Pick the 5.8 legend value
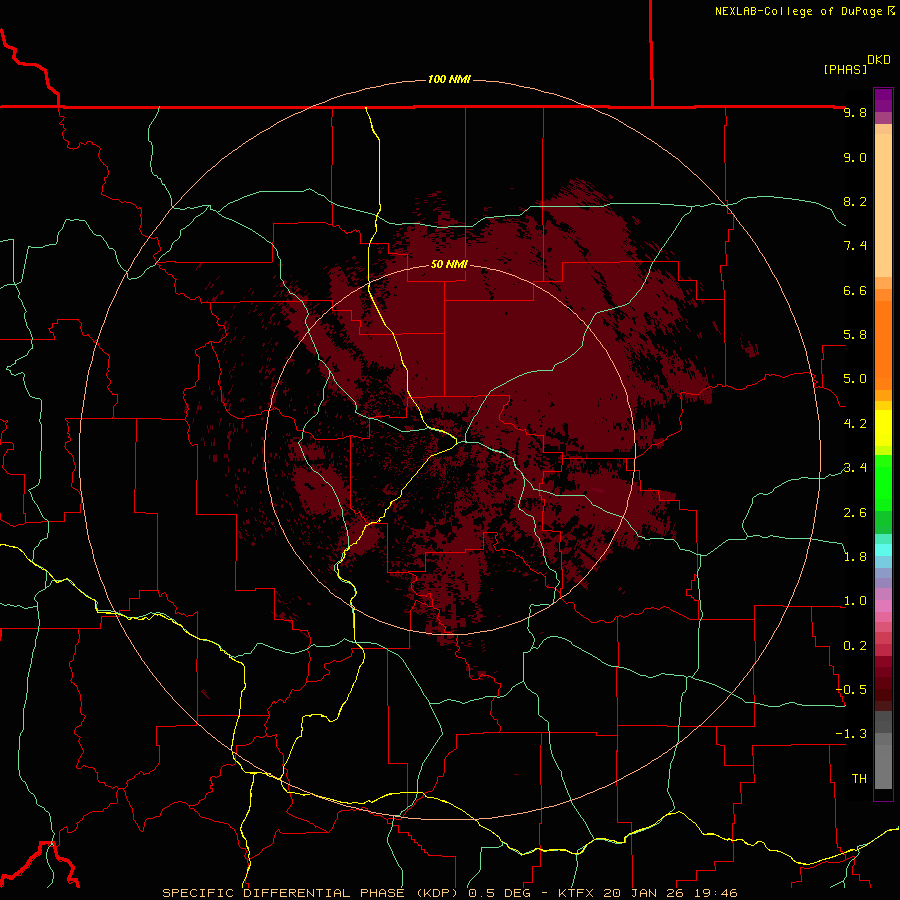900x900 pixels. 855,335
